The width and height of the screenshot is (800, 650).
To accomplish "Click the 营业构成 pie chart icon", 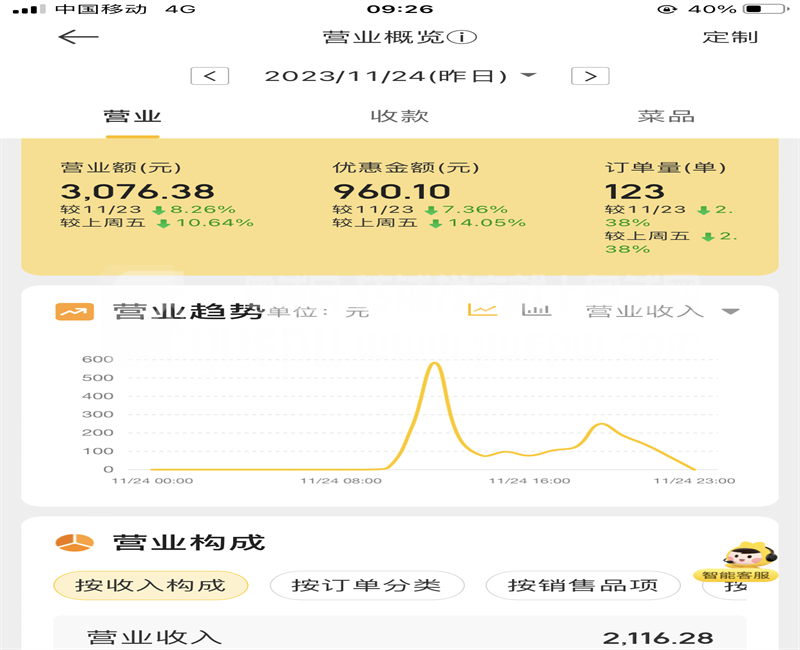I will point(74,542).
